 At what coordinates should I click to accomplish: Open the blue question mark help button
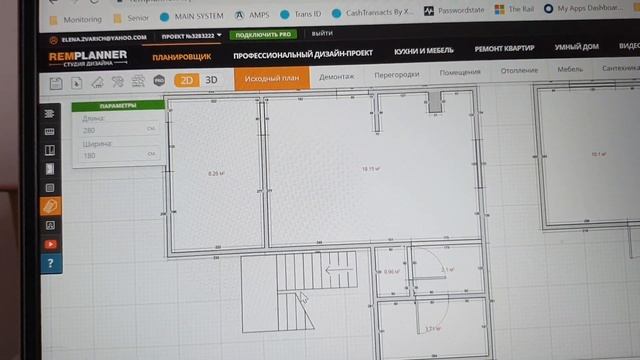pos(51,263)
